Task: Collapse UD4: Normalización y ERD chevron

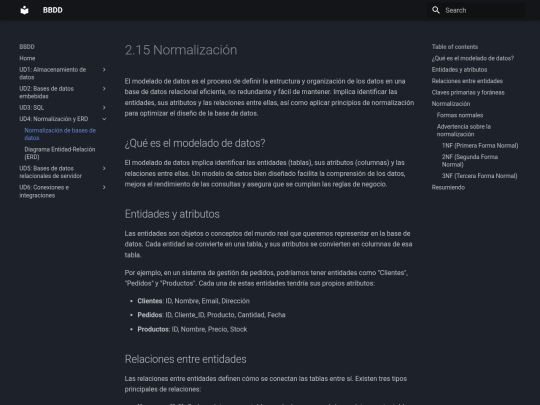Action: click(x=104, y=119)
